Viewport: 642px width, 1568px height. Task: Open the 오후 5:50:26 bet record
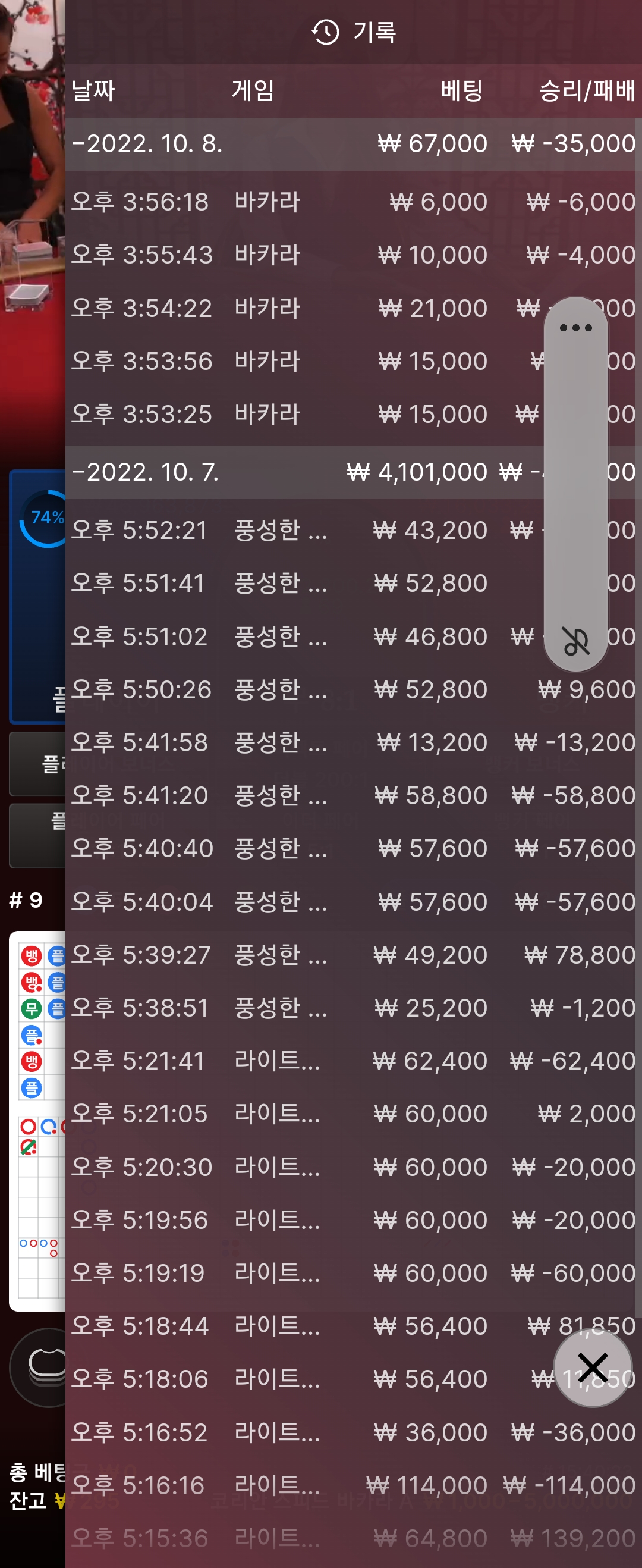pyautogui.click(x=352, y=689)
